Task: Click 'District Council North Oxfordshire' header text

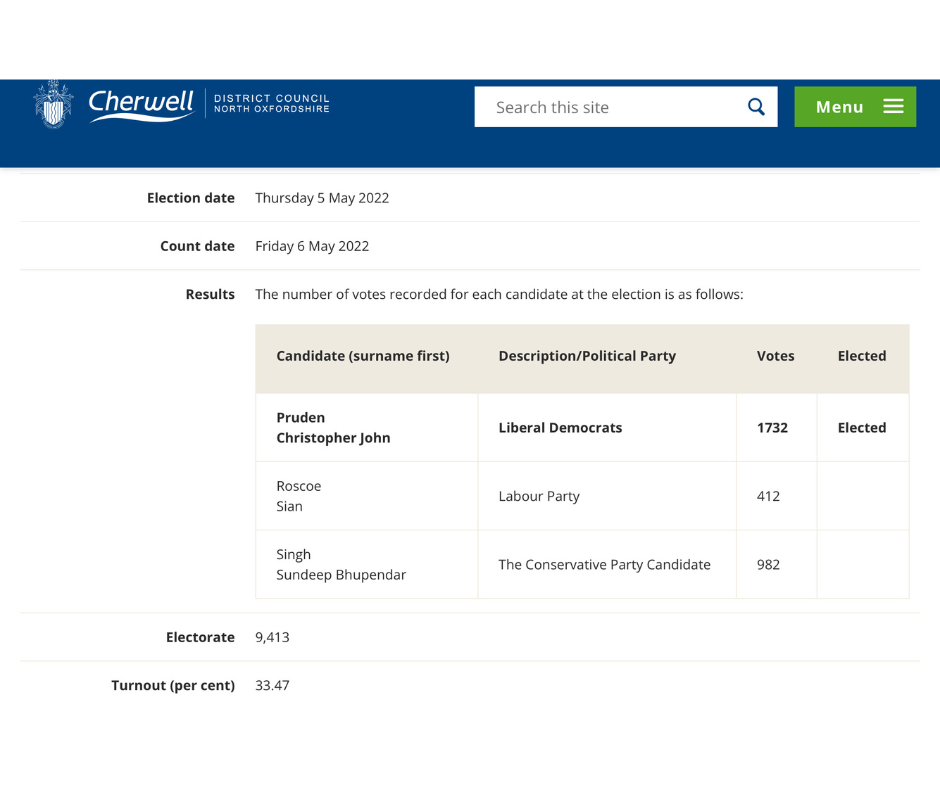Action: click(x=271, y=104)
